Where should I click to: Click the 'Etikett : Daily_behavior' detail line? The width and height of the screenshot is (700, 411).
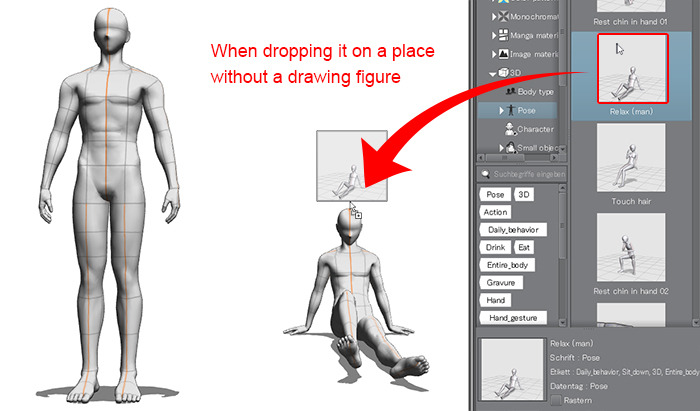click(x=625, y=372)
